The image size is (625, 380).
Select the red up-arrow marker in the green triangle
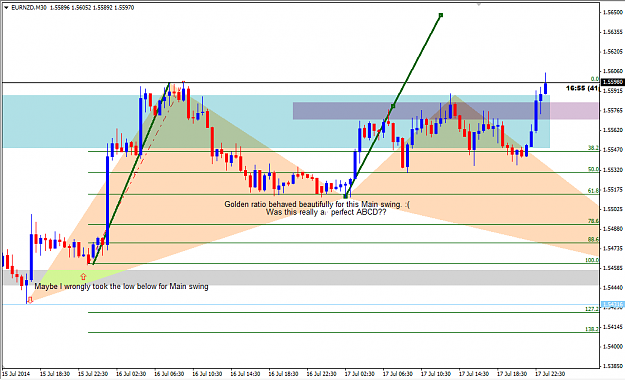[x=83, y=276]
